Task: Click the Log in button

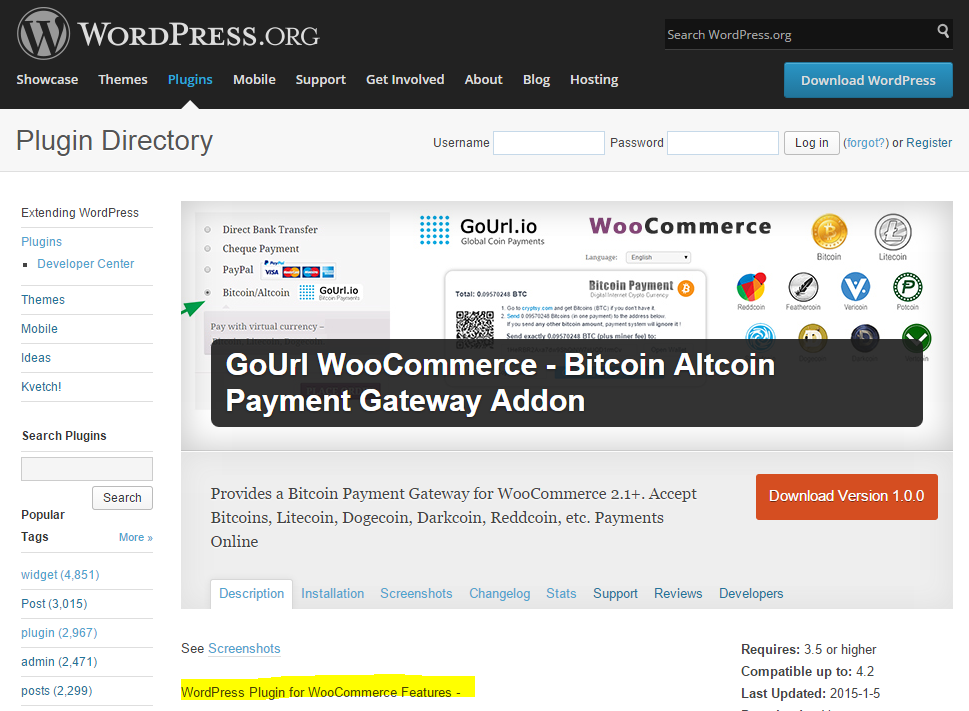Action: (x=811, y=143)
